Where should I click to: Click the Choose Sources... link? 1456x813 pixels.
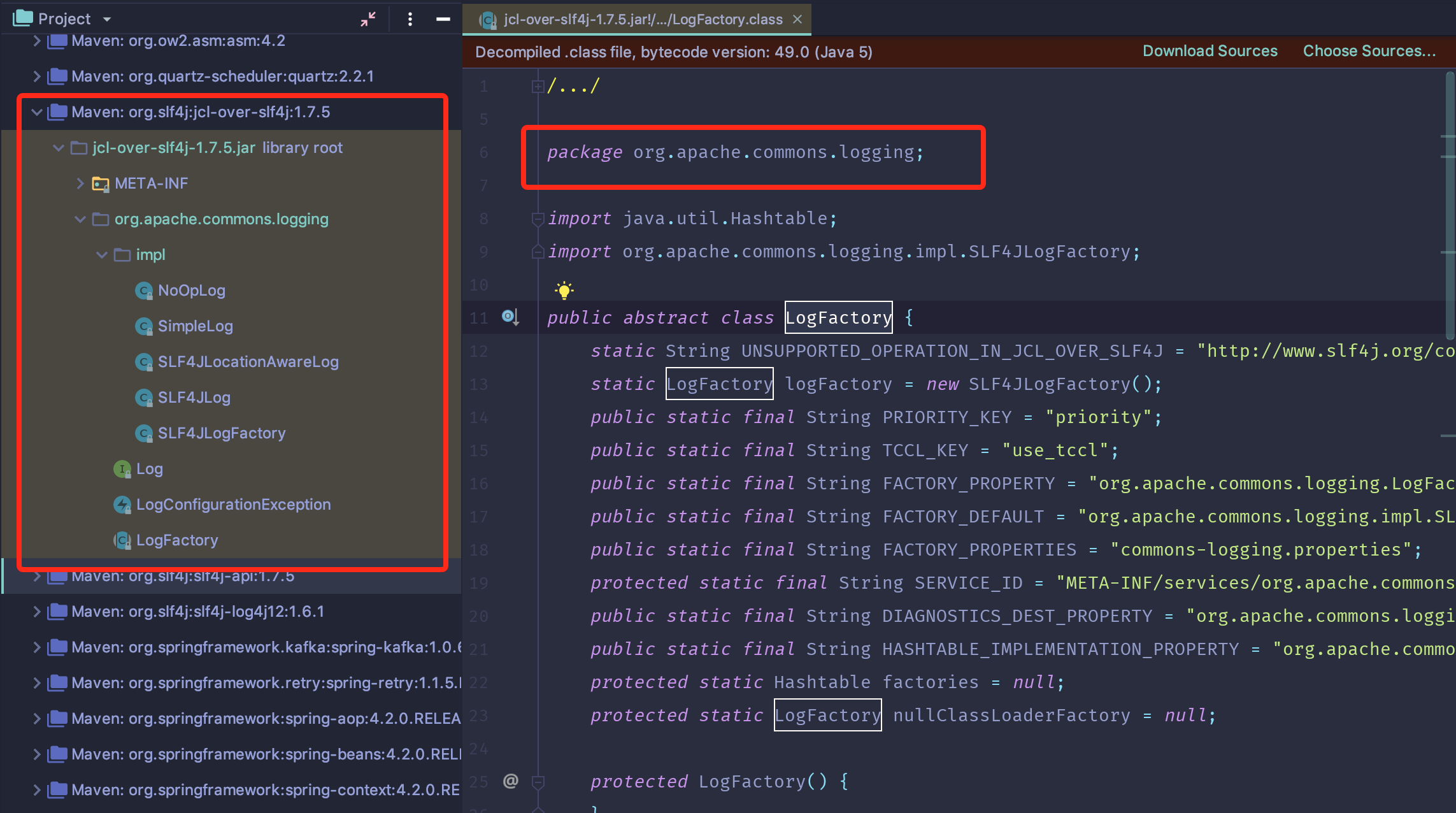pos(1369,51)
